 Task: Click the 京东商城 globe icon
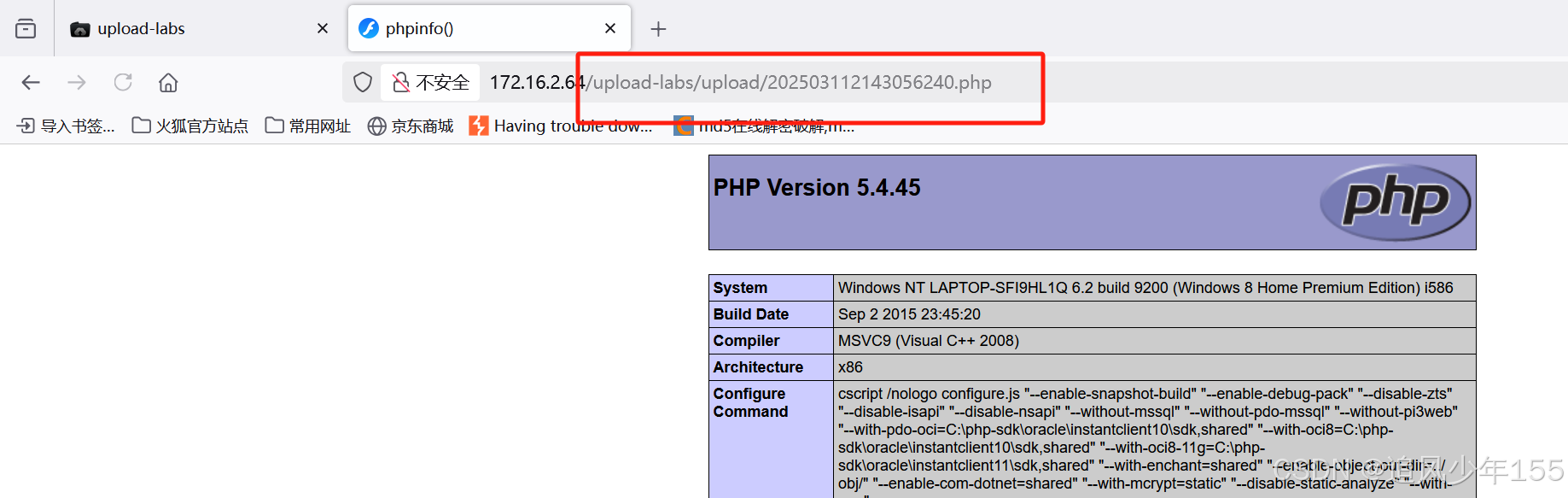pyautogui.click(x=376, y=126)
